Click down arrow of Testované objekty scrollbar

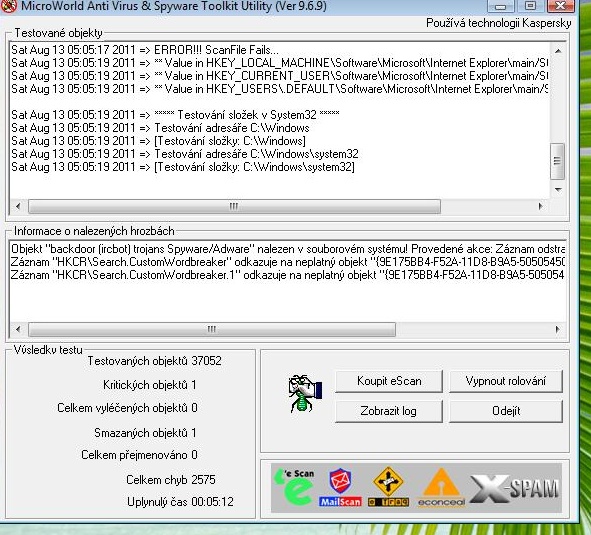(x=558, y=190)
